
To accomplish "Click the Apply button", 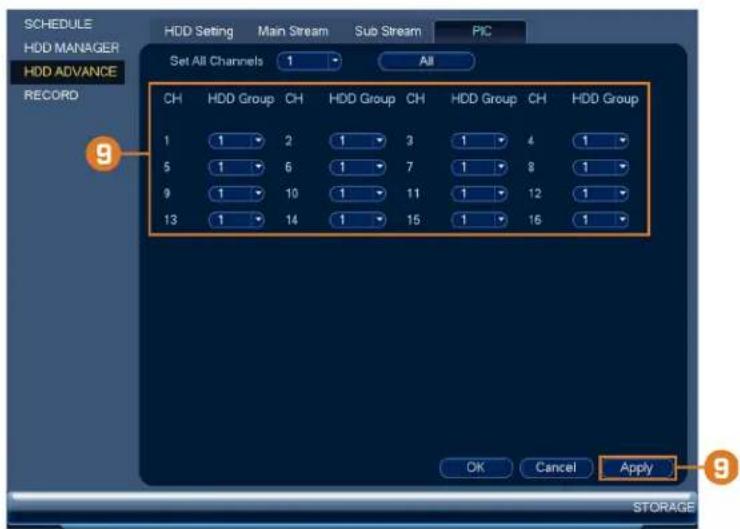I will pyautogui.click(x=637, y=468).
